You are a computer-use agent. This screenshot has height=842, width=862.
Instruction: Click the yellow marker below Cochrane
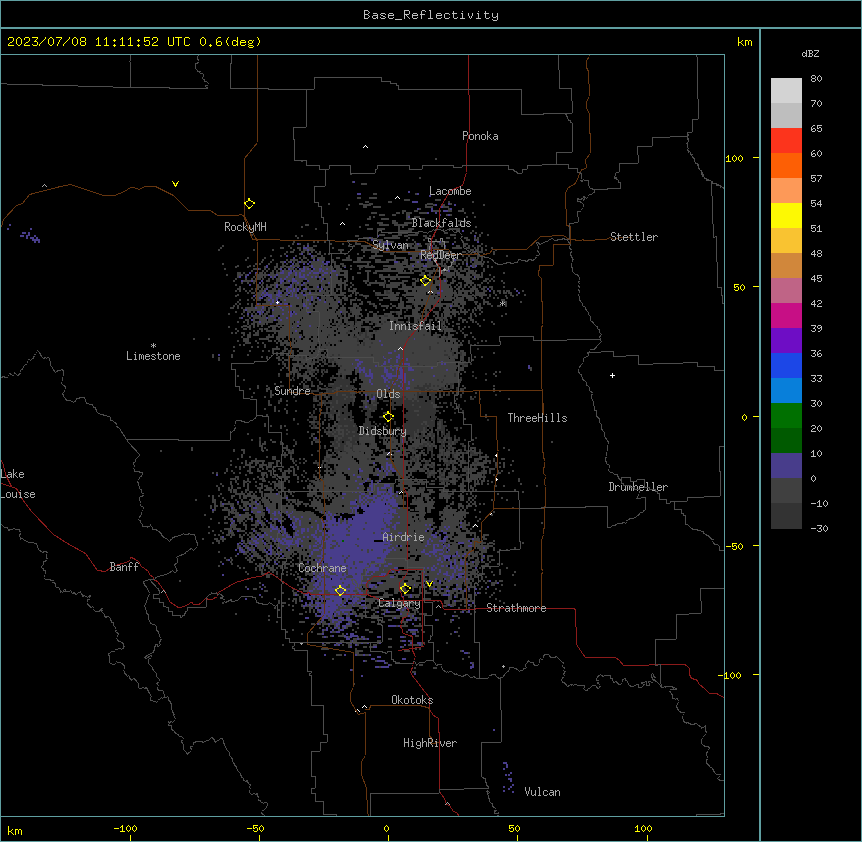(x=340, y=590)
